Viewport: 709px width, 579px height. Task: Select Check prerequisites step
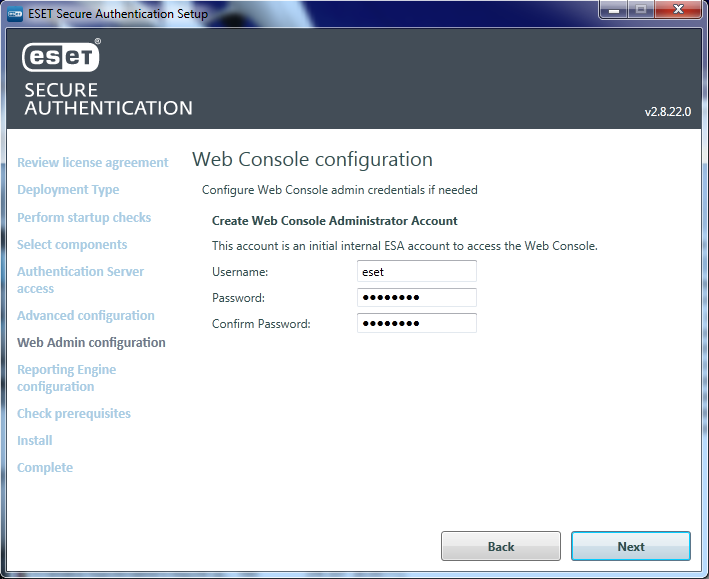(x=74, y=413)
